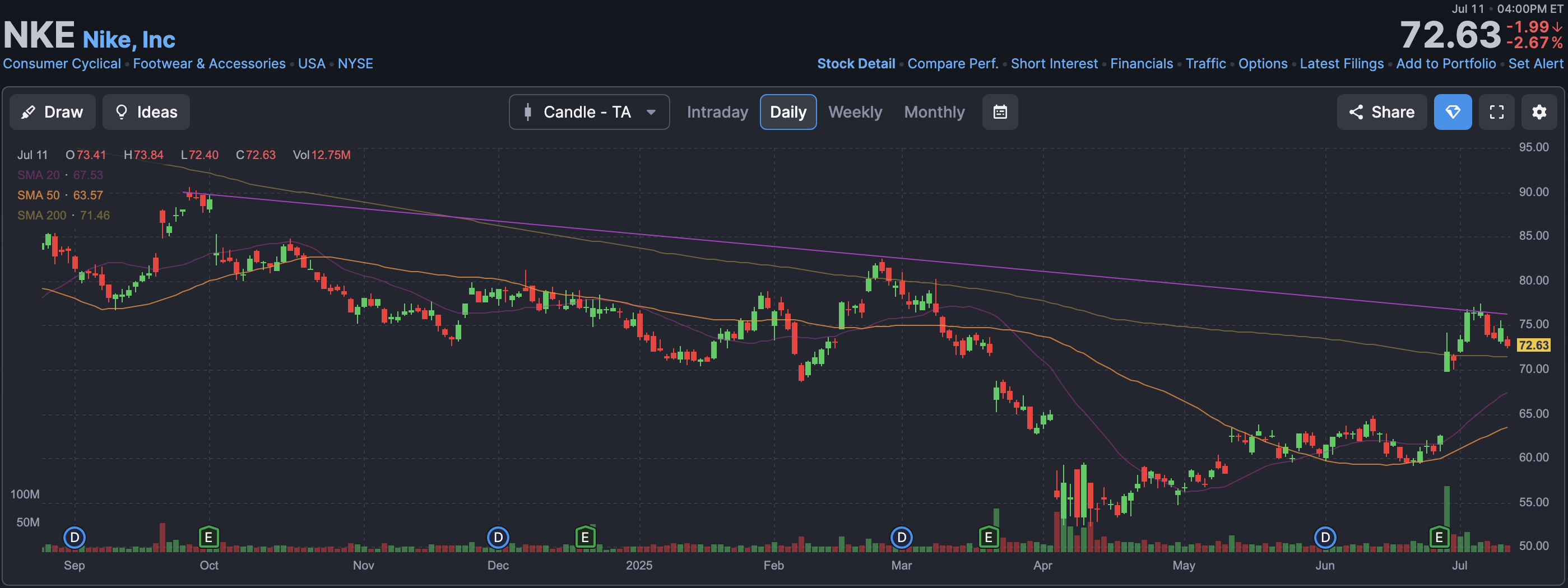Screen dimensions: 1568x588
Task: Select the SMA 200 indicator label
Action: [41, 215]
